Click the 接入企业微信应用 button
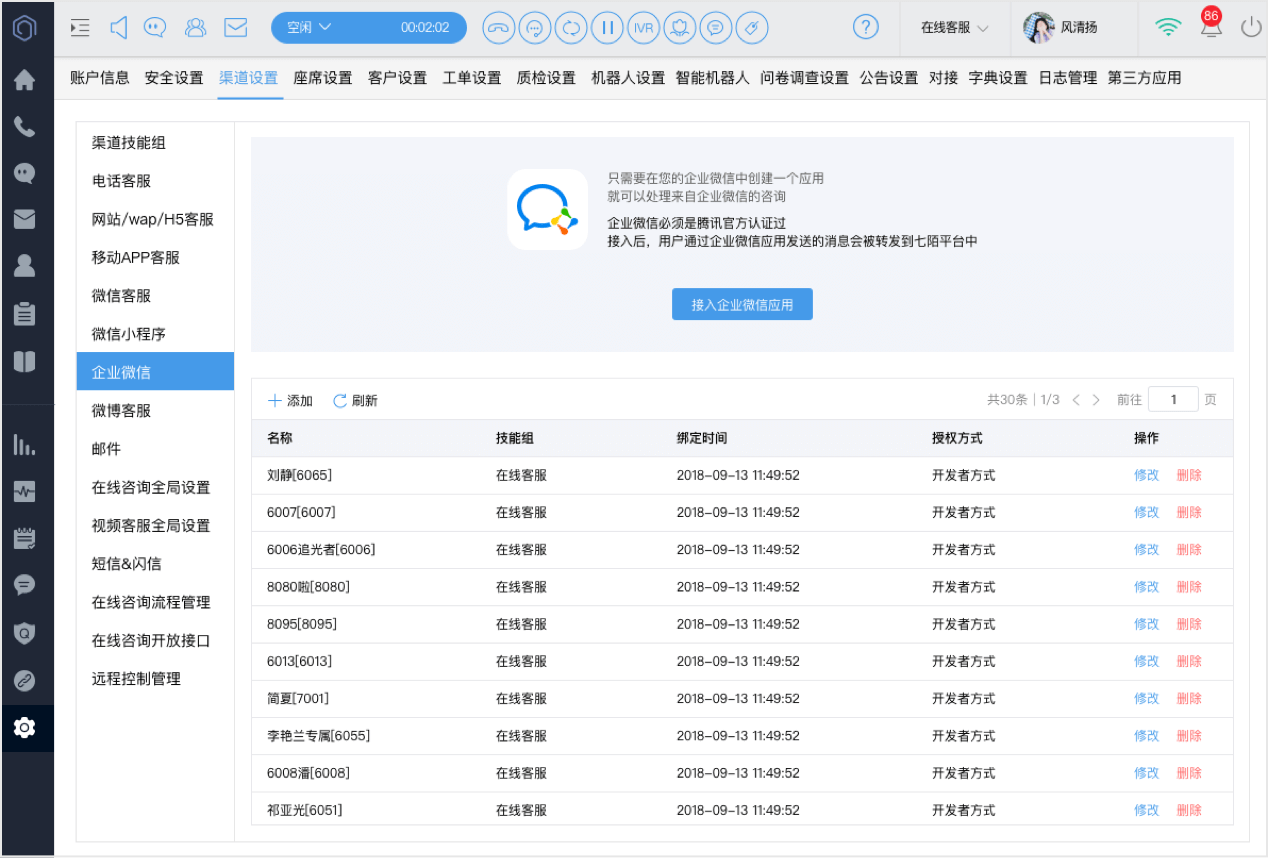 pos(742,305)
